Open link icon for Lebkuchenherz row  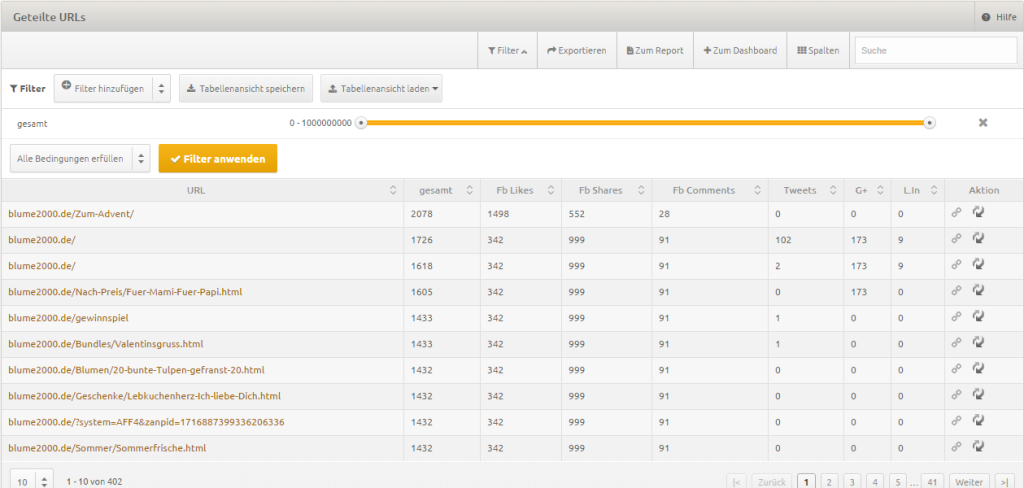pos(956,395)
